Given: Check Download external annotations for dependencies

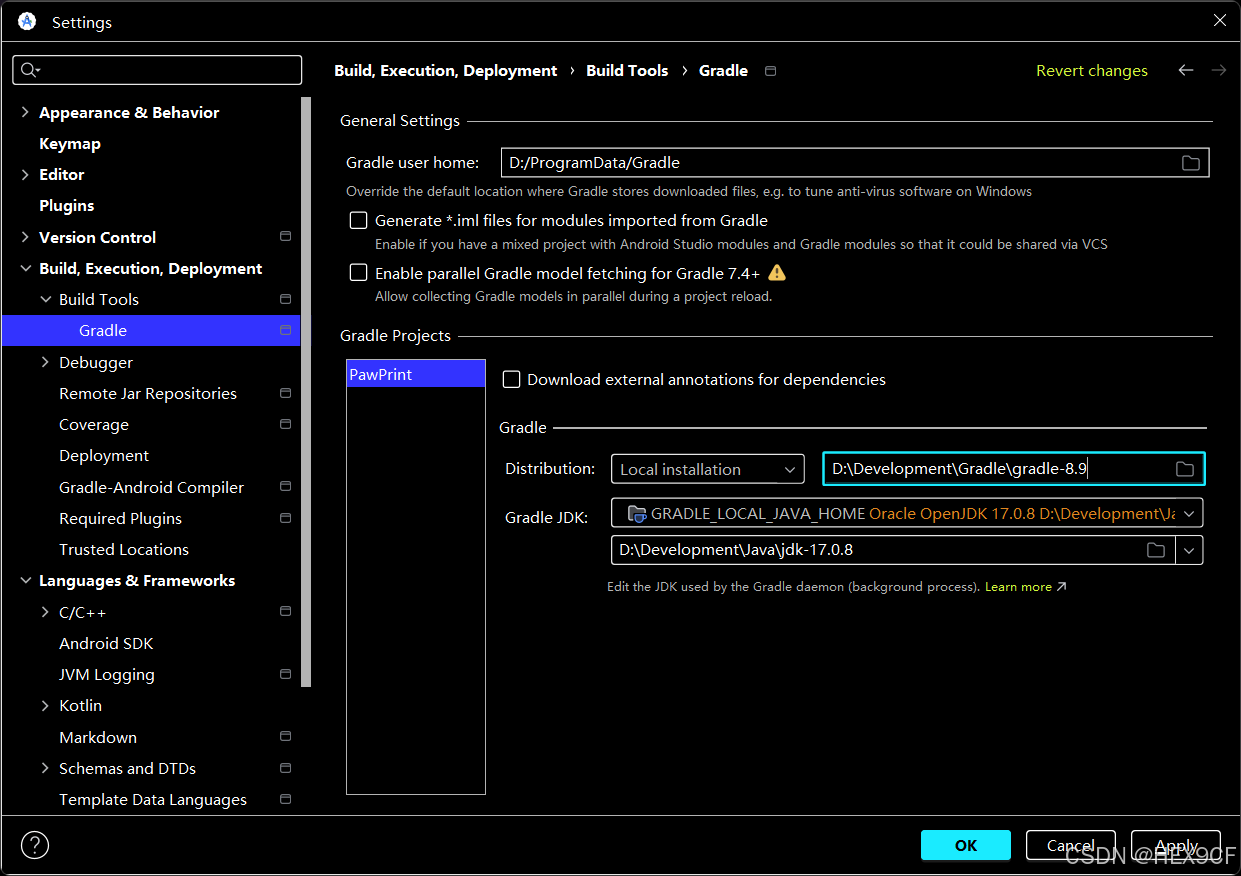Looking at the screenshot, I should (511, 379).
